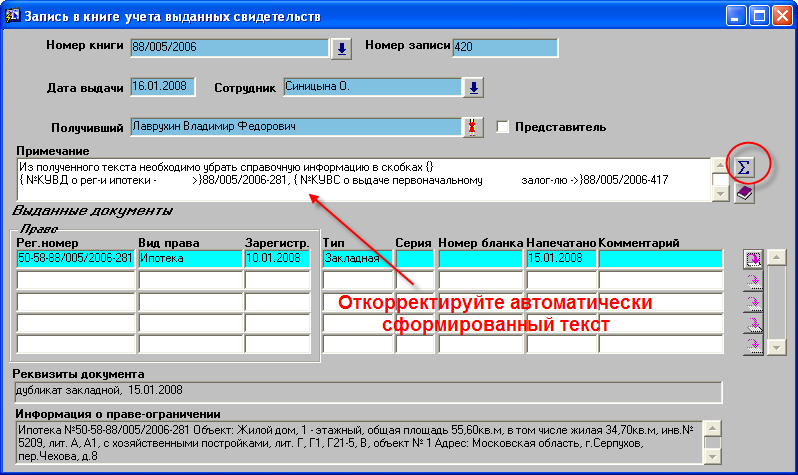
Task: Select Зарегистр. cell 10.01.2008
Action: click(x=277, y=259)
